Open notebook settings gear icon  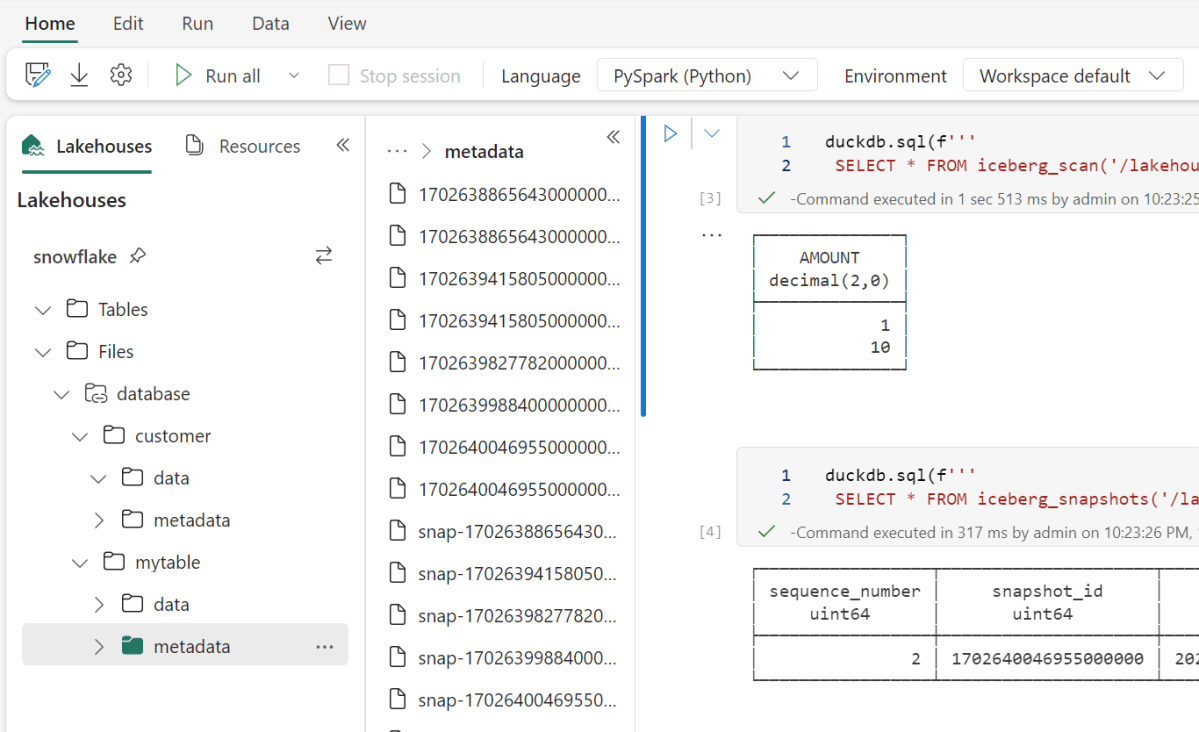coord(121,75)
